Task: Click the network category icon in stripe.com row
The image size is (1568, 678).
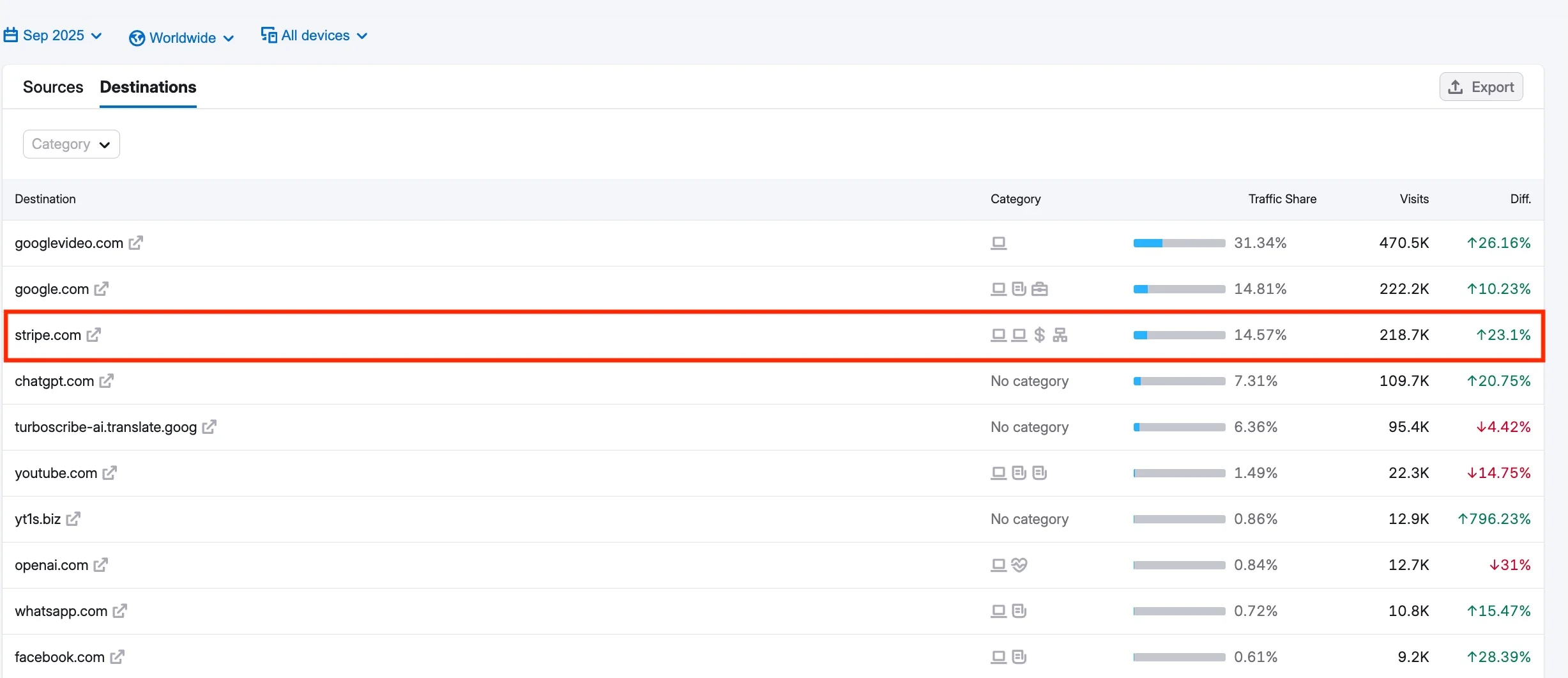Action: [1060, 335]
